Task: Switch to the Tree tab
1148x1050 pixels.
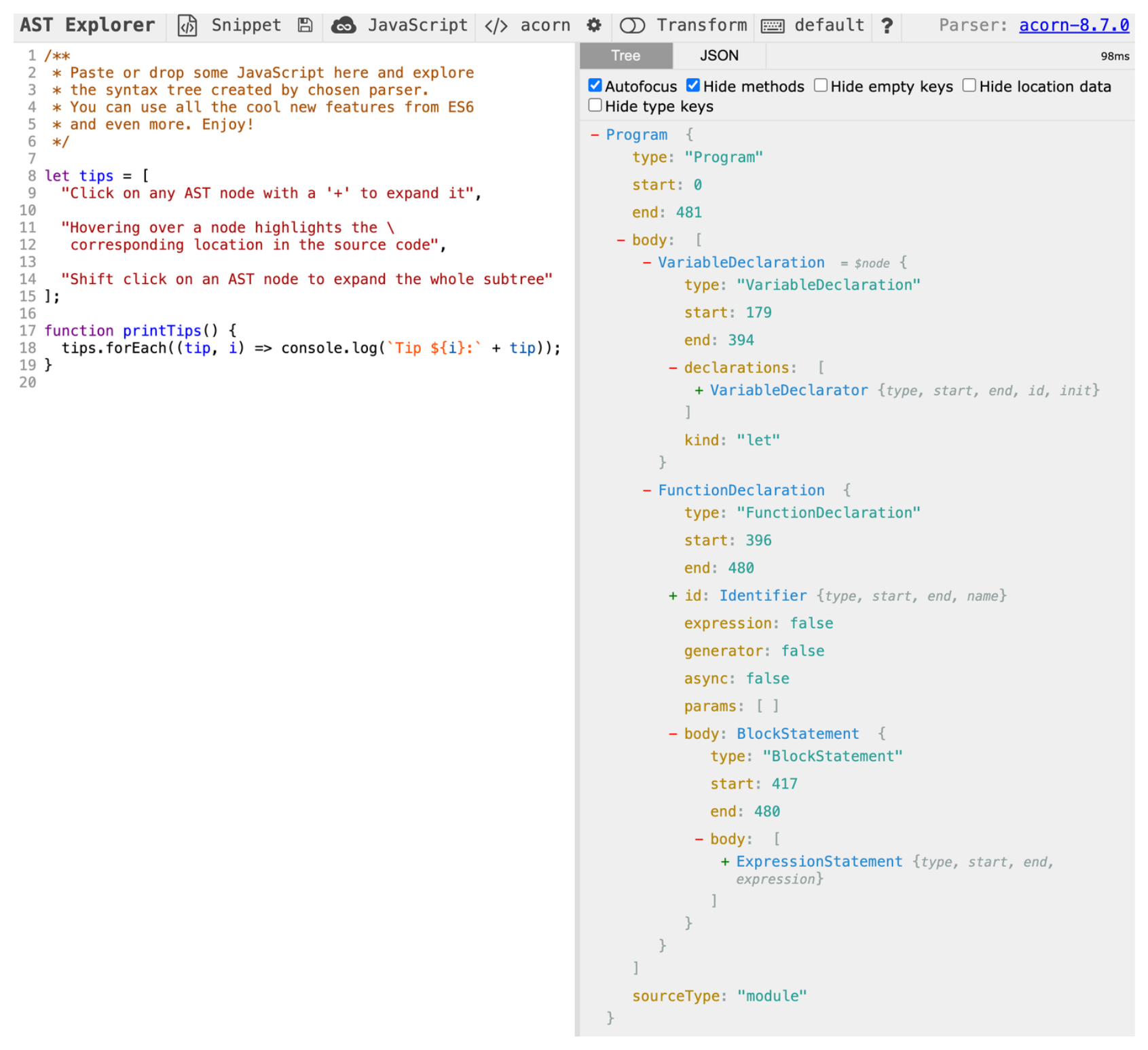Action: [x=626, y=56]
